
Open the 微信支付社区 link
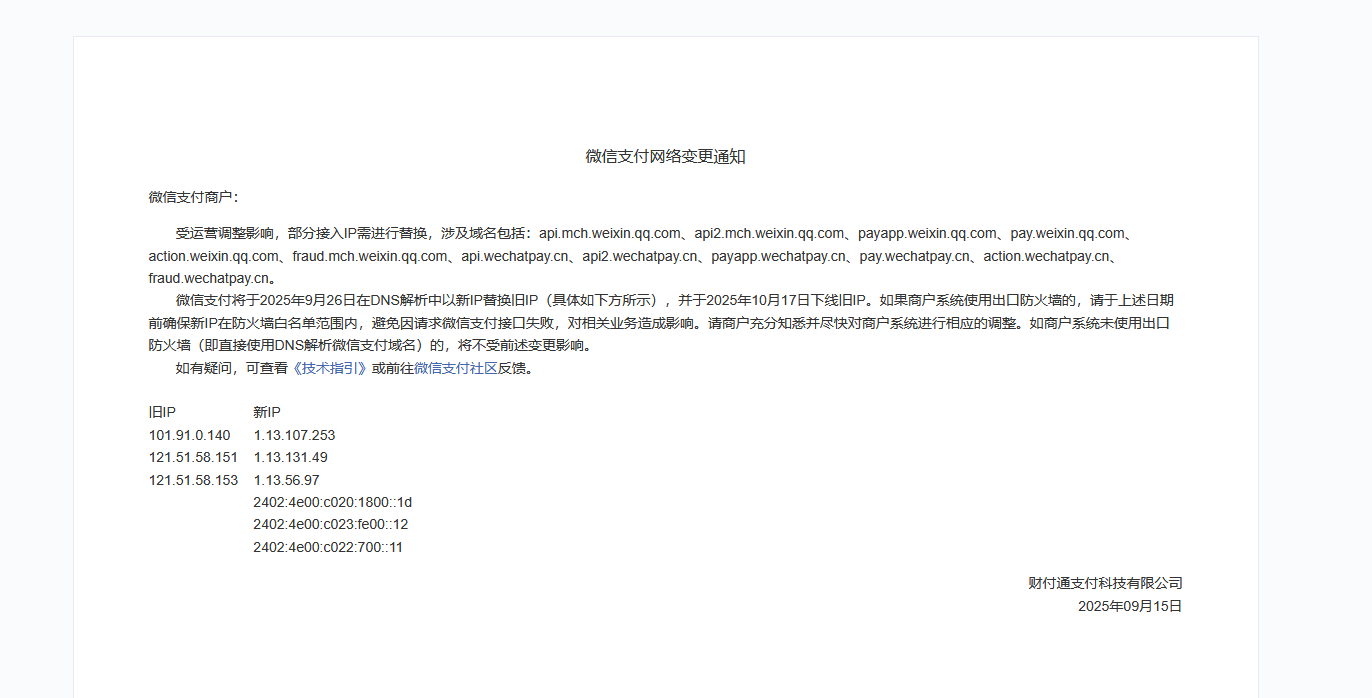click(x=456, y=368)
